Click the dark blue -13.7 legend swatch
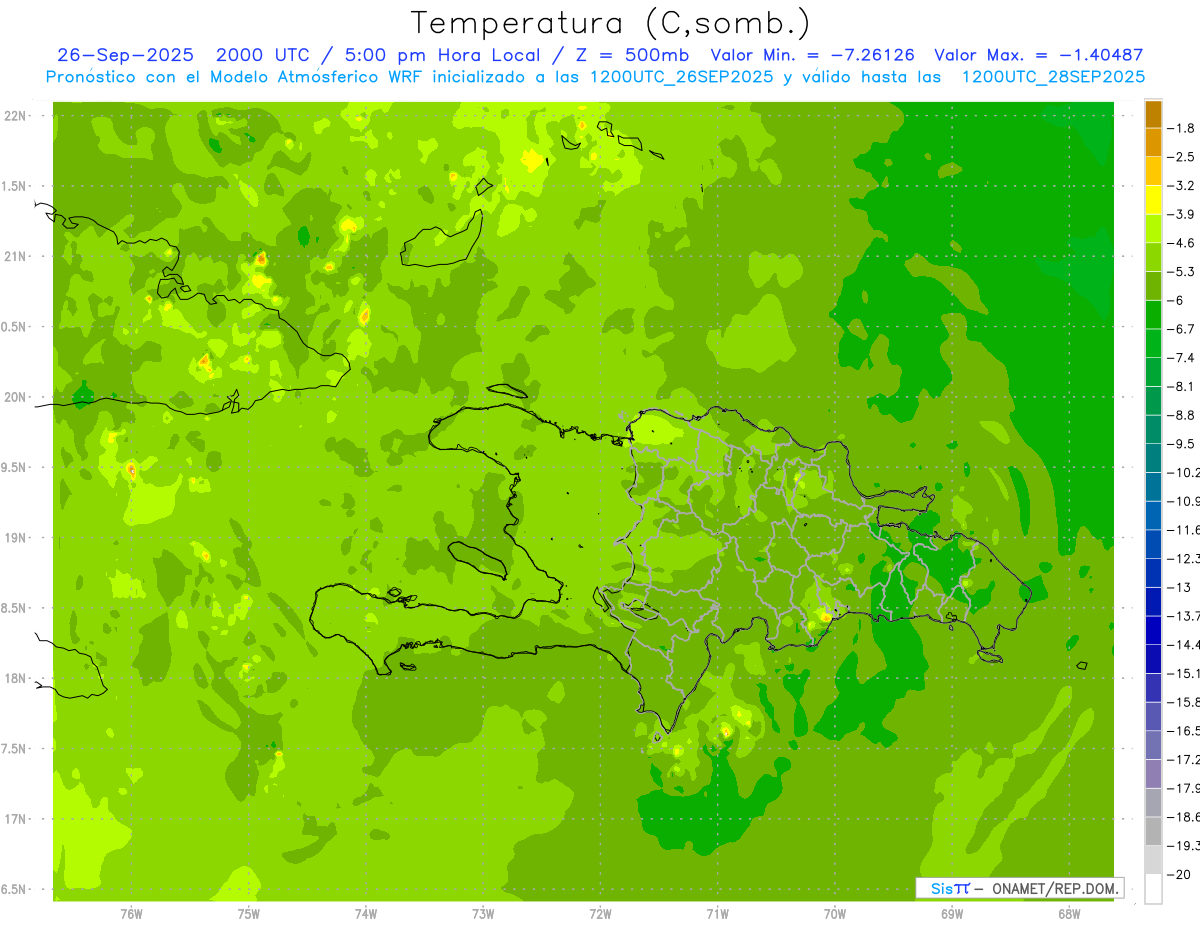 [1153, 602]
